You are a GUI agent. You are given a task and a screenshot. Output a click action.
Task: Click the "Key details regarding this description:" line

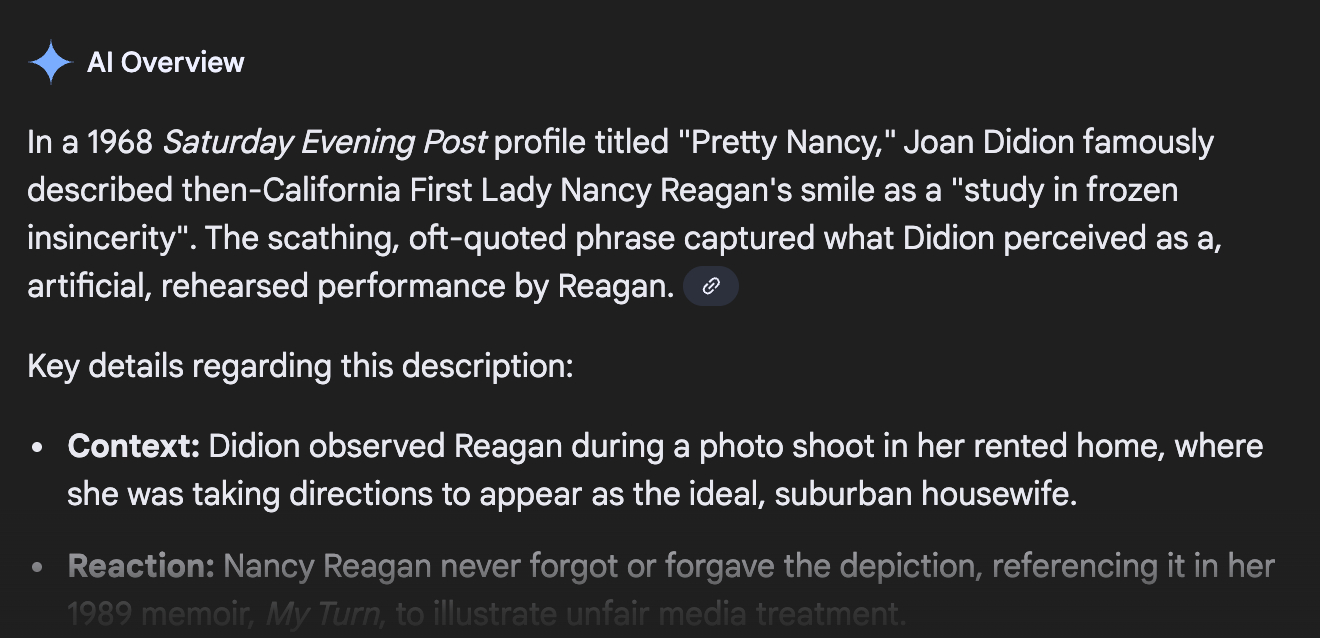[x=300, y=367]
